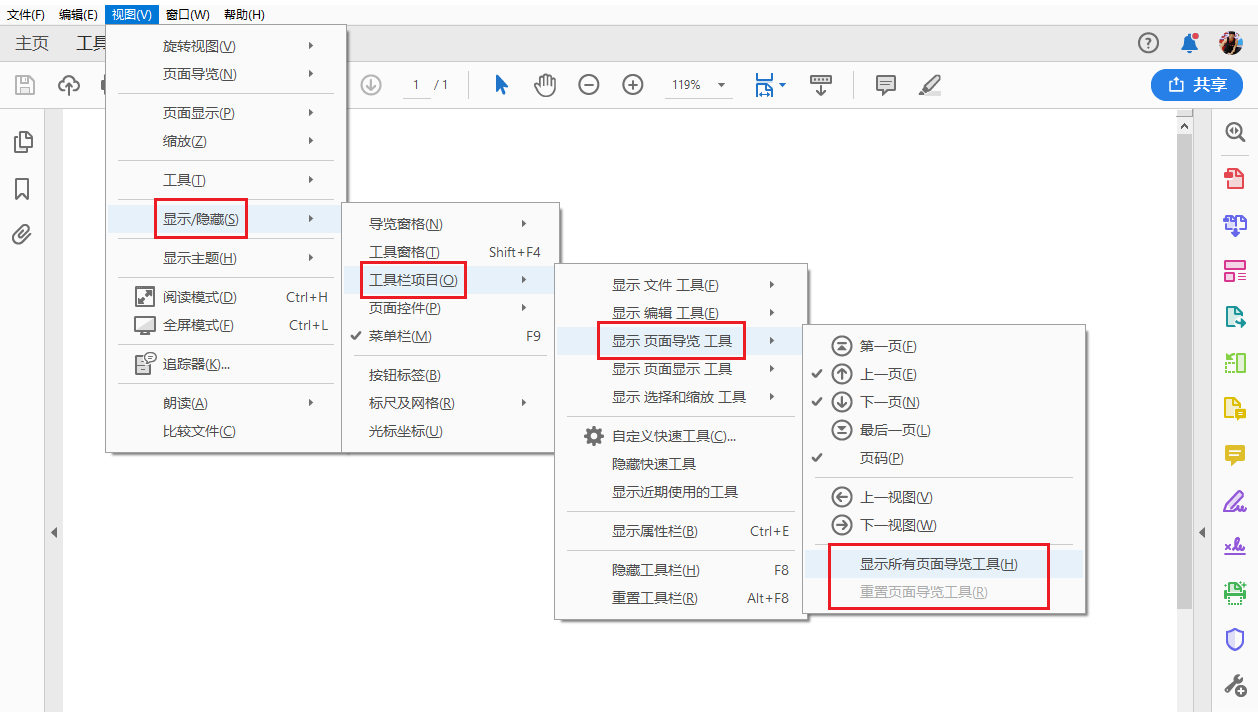The width and height of the screenshot is (1258, 712).
Task: Click the 共享 share button
Action: click(x=1196, y=85)
